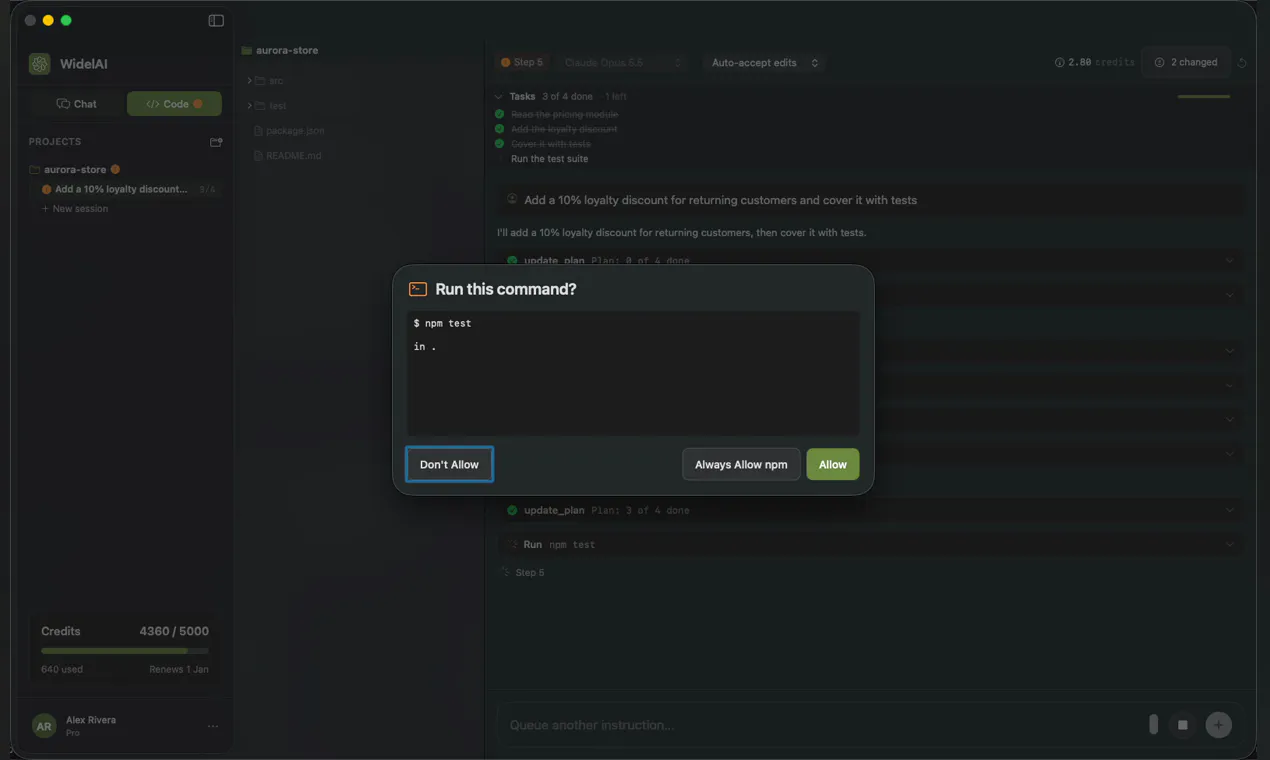Image resolution: width=1270 pixels, height=760 pixels.
Task: Choose Always Allow npm
Action: [x=741, y=464]
